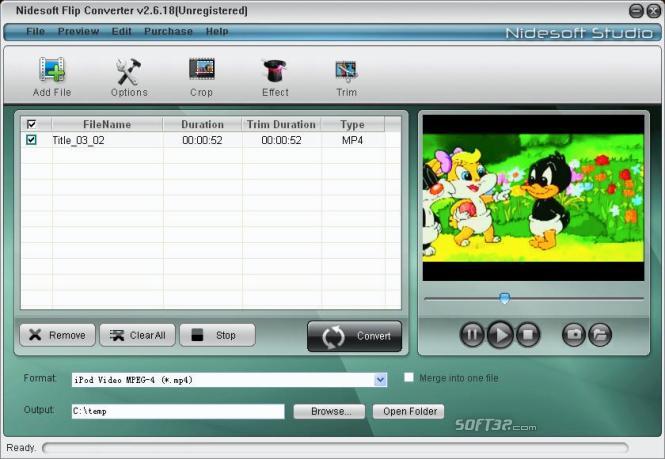This screenshot has height=459, width=665.
Task: Open the snapshot folder icon
Action: coord(600,334)
